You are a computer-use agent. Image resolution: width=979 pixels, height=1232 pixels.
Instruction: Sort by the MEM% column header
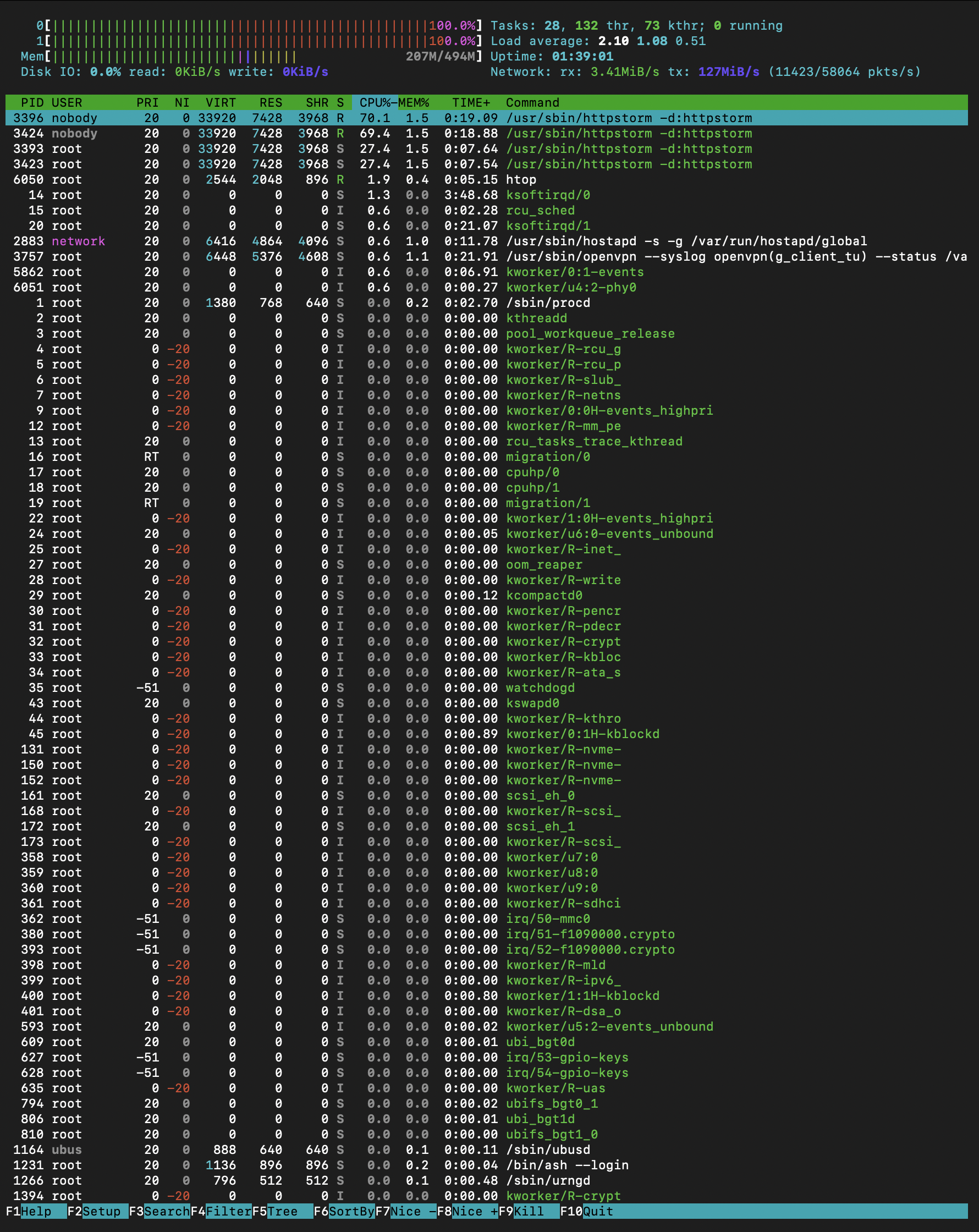(414, 102)
